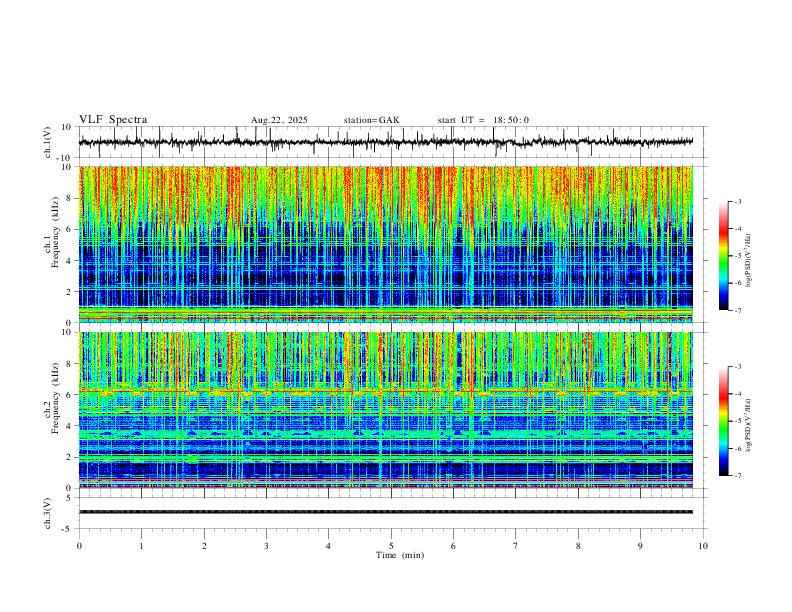Click the 'VLF Spectra' title text
Screen dimensions: 792x612
113,120
